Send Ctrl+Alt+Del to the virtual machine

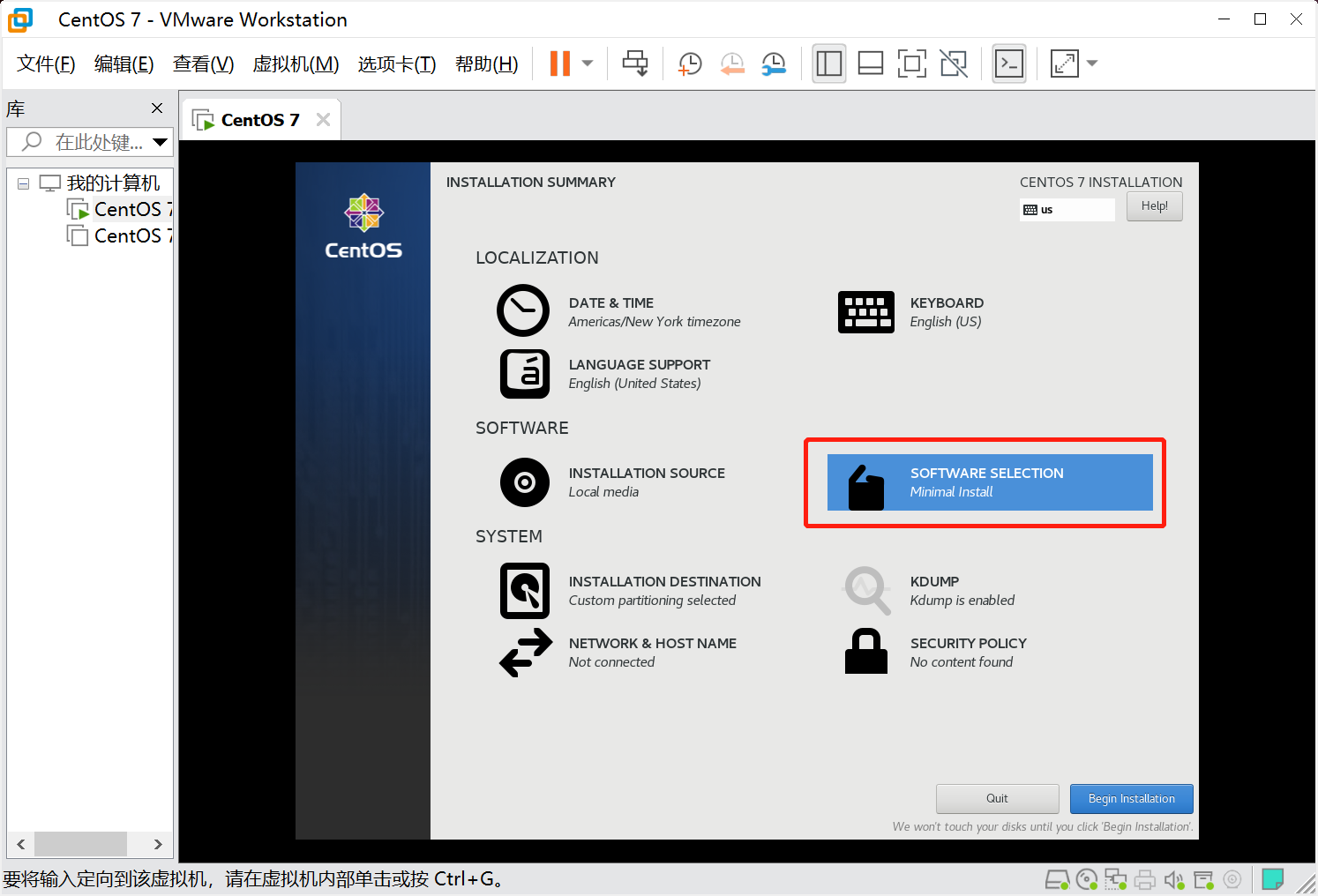point(635,63)
